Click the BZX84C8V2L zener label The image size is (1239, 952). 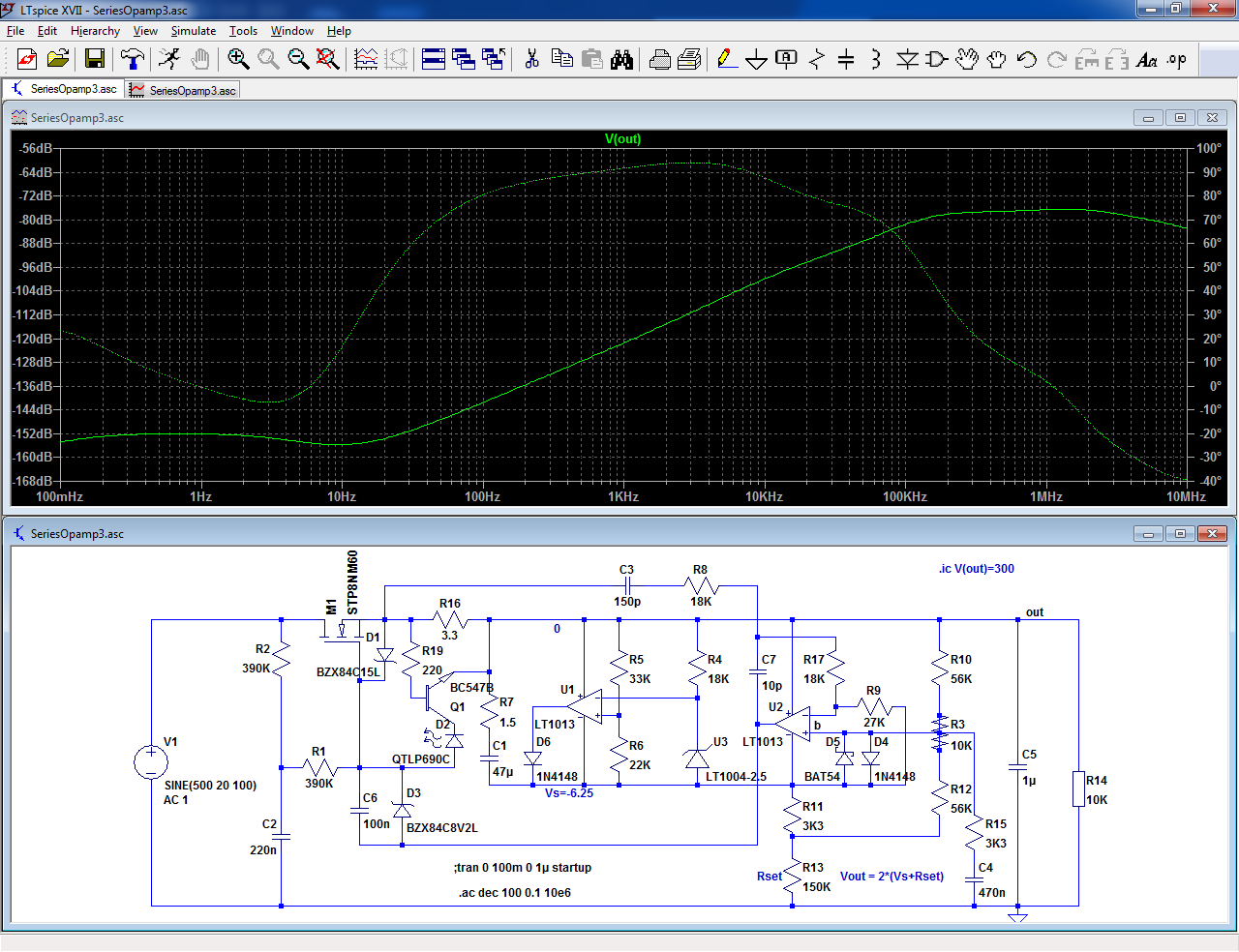coord(442,828)
